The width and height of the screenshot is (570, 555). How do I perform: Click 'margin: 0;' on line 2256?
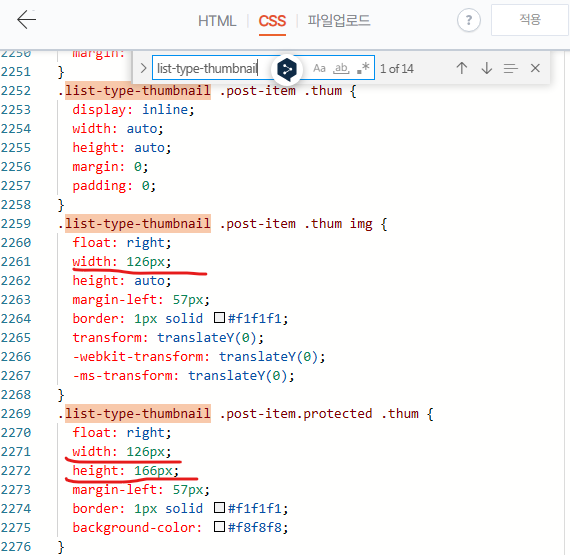[x=110, y=166]
